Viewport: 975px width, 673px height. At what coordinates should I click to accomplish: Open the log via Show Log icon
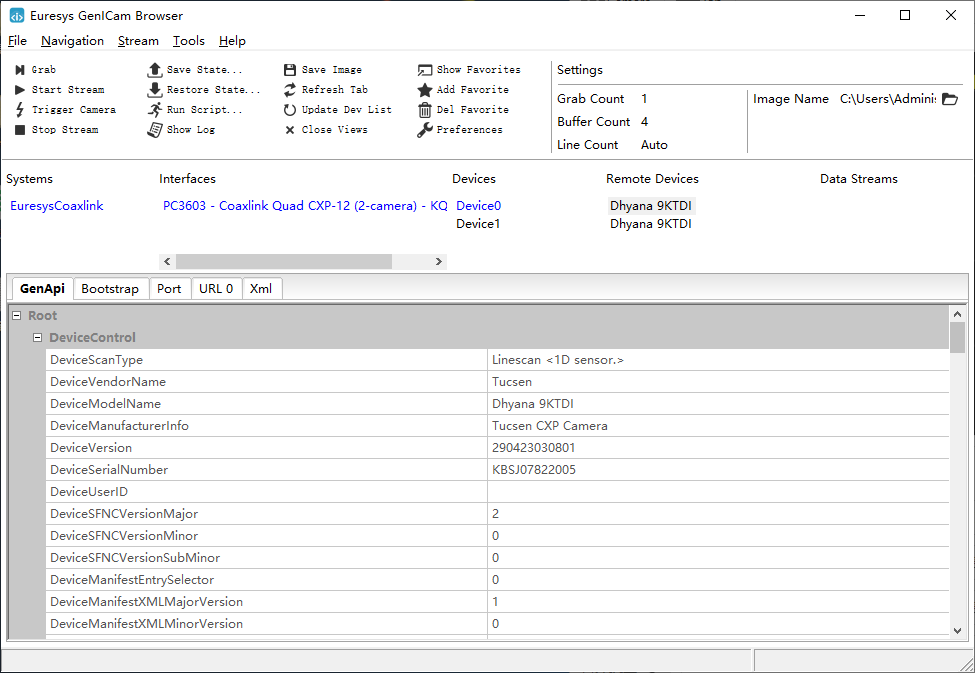(x=155, y=130)
